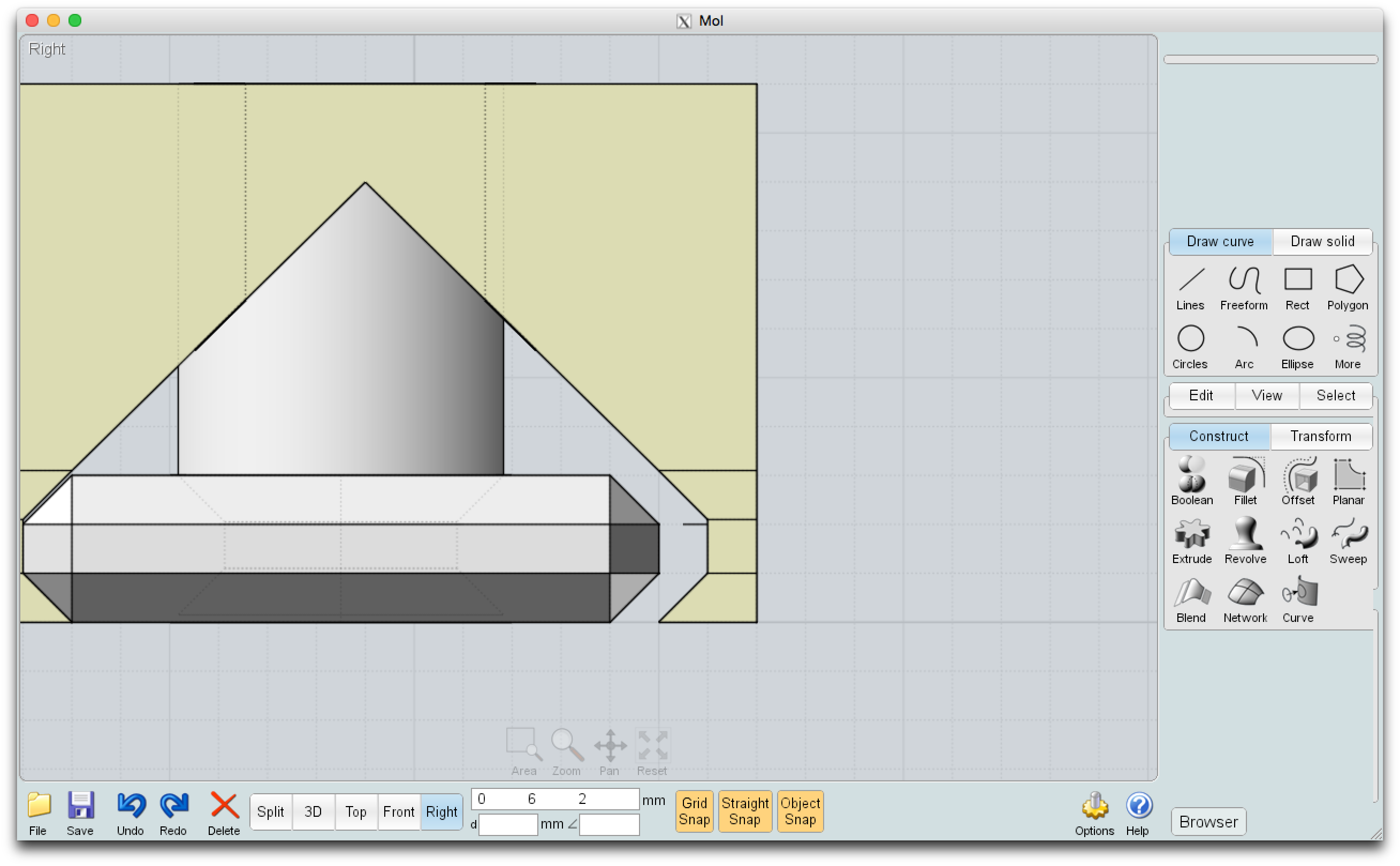Switch to the Front view

[399, 811]
